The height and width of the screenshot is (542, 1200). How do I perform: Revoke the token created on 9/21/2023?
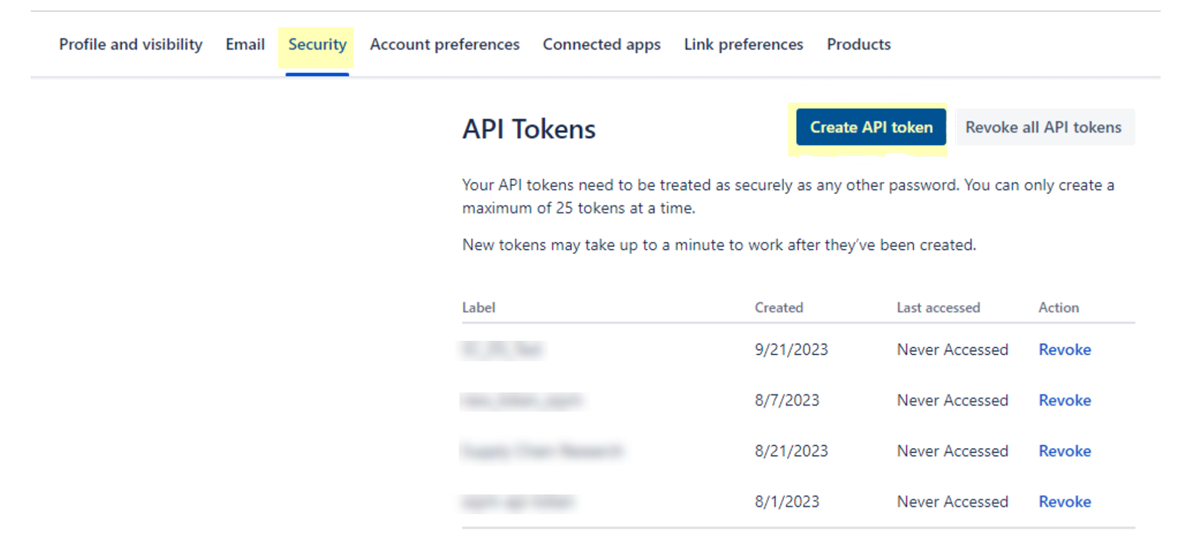click(1064, 350)
